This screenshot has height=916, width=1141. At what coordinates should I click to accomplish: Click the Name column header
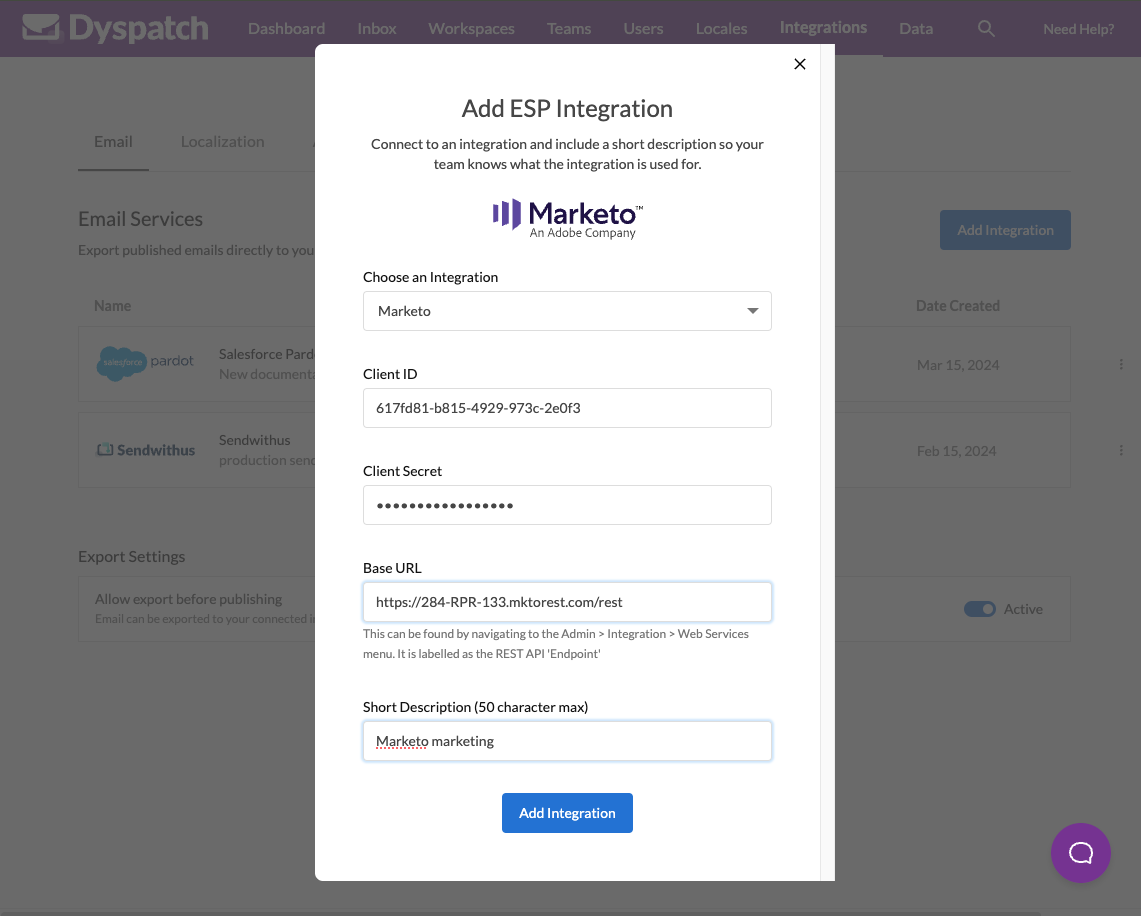113,306
